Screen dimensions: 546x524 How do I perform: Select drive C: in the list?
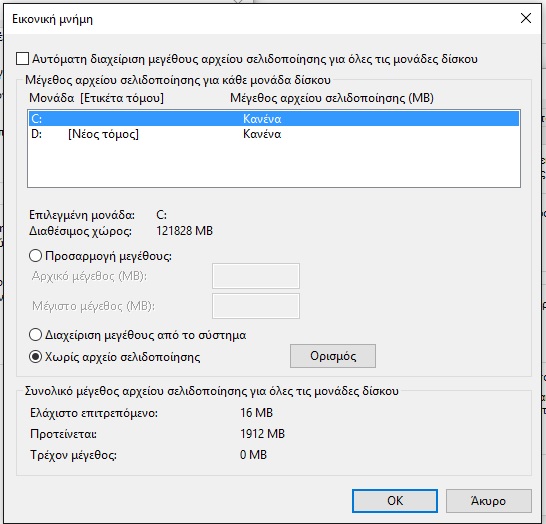tap(274, 119)
